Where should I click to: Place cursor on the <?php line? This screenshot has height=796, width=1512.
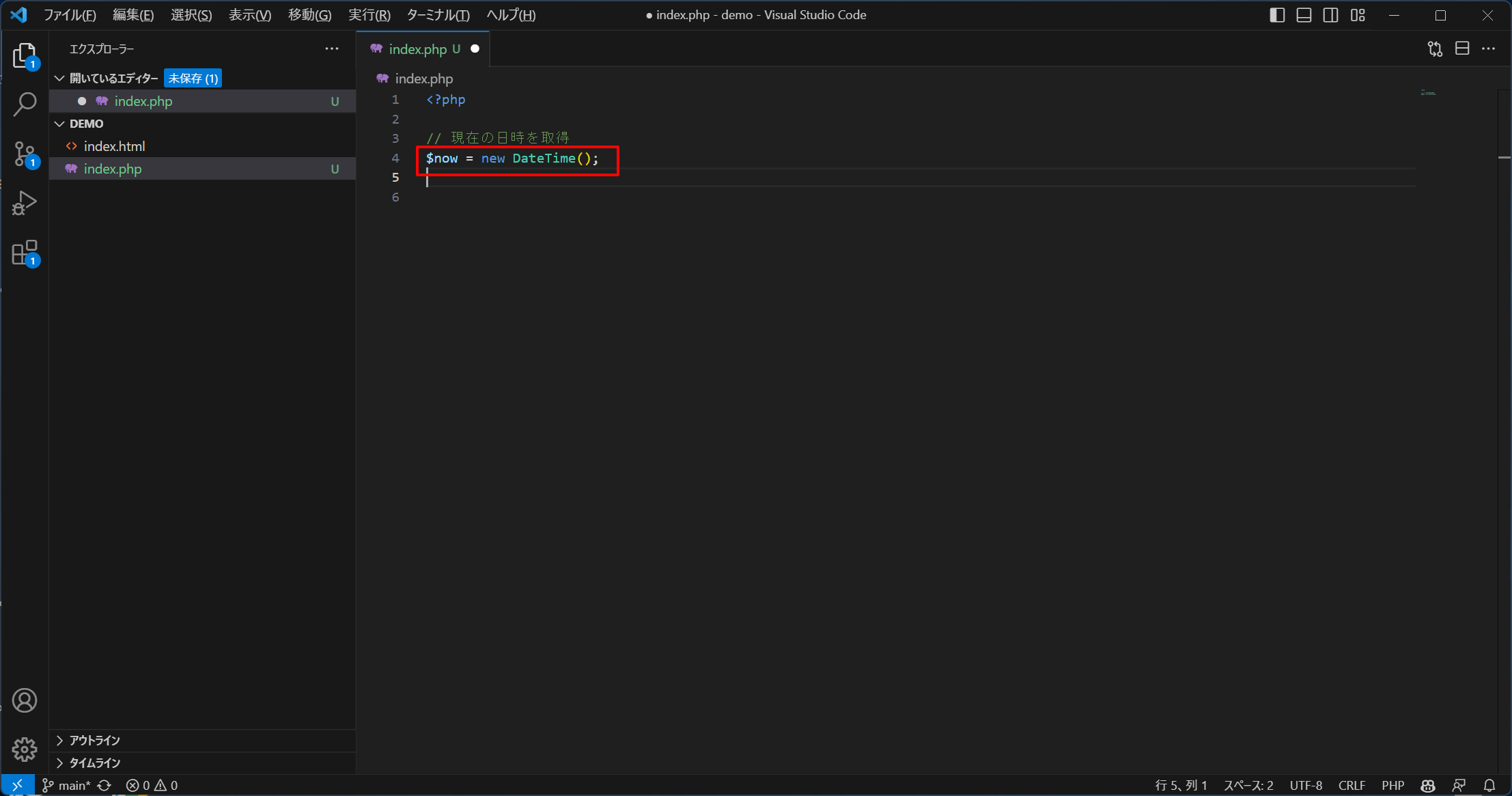[x=446, y=100]
